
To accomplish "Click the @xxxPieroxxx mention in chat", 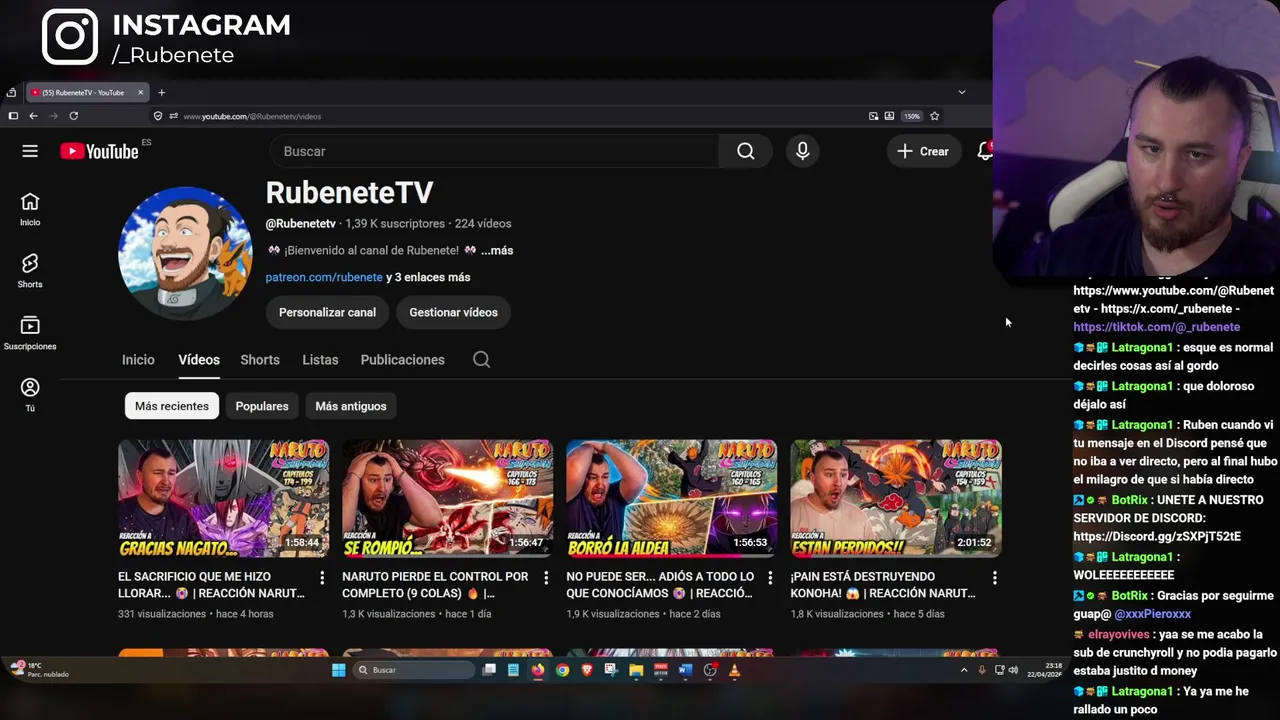I will point(1152,614).
